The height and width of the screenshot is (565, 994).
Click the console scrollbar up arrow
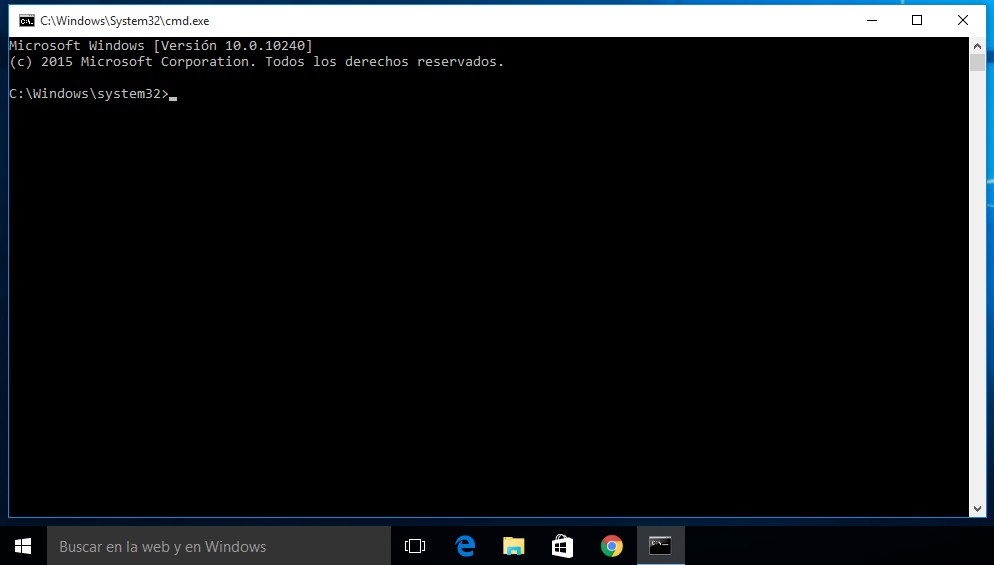[977, 46]
